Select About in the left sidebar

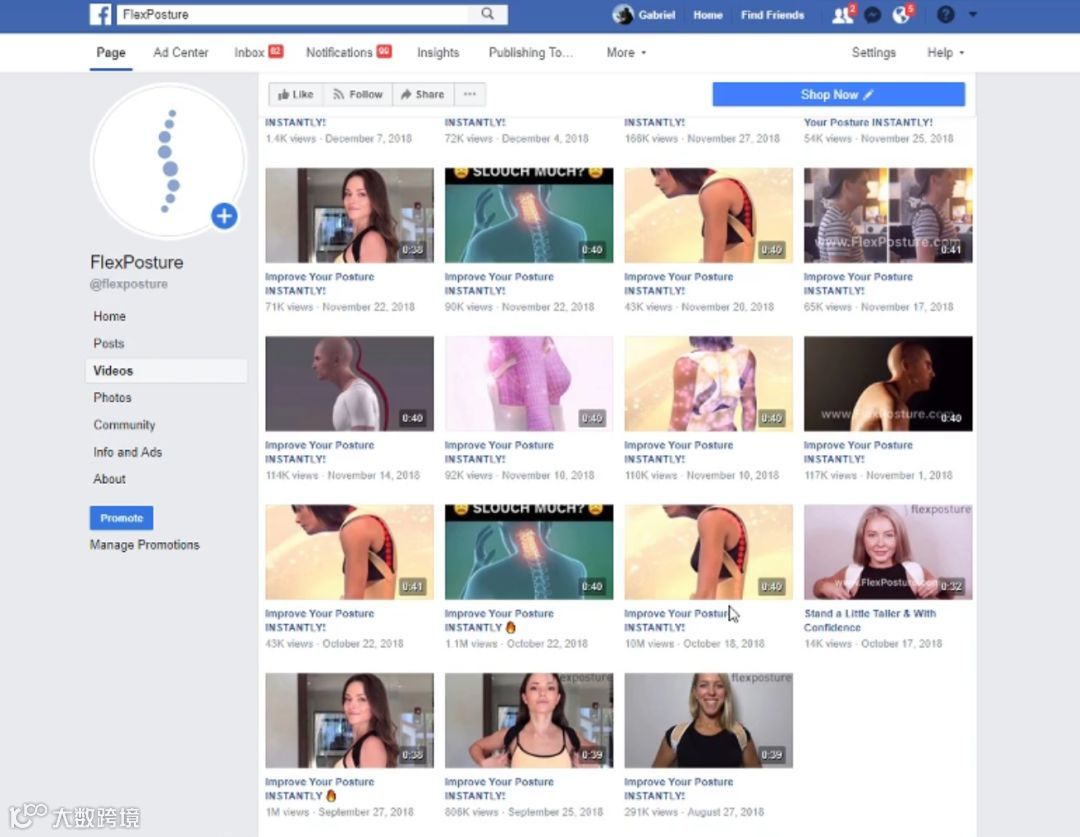tap(110, 479)
